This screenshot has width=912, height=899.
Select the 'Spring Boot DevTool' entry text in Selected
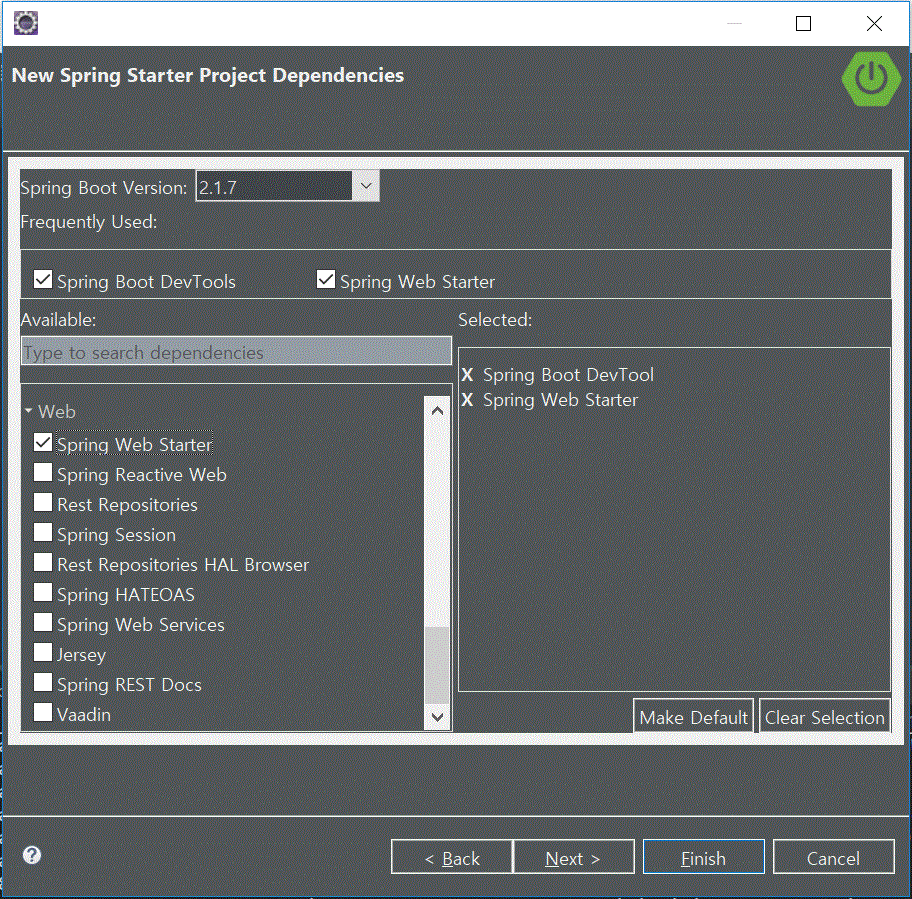[x=568, y=375]
